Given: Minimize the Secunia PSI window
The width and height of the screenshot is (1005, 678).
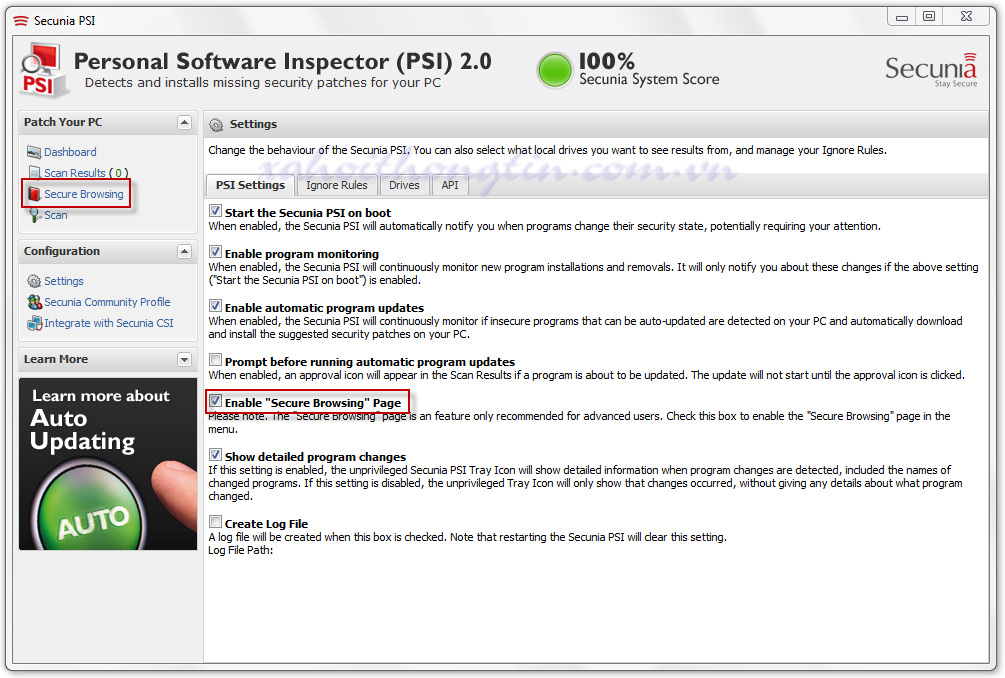Looking at the screenshot, I should [902, 17].
